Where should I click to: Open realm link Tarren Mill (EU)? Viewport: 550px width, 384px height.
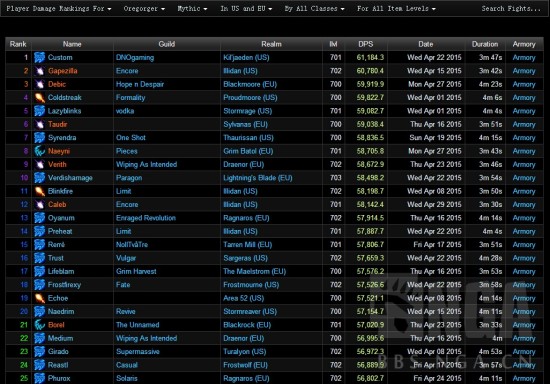click(x=248, y=244)
